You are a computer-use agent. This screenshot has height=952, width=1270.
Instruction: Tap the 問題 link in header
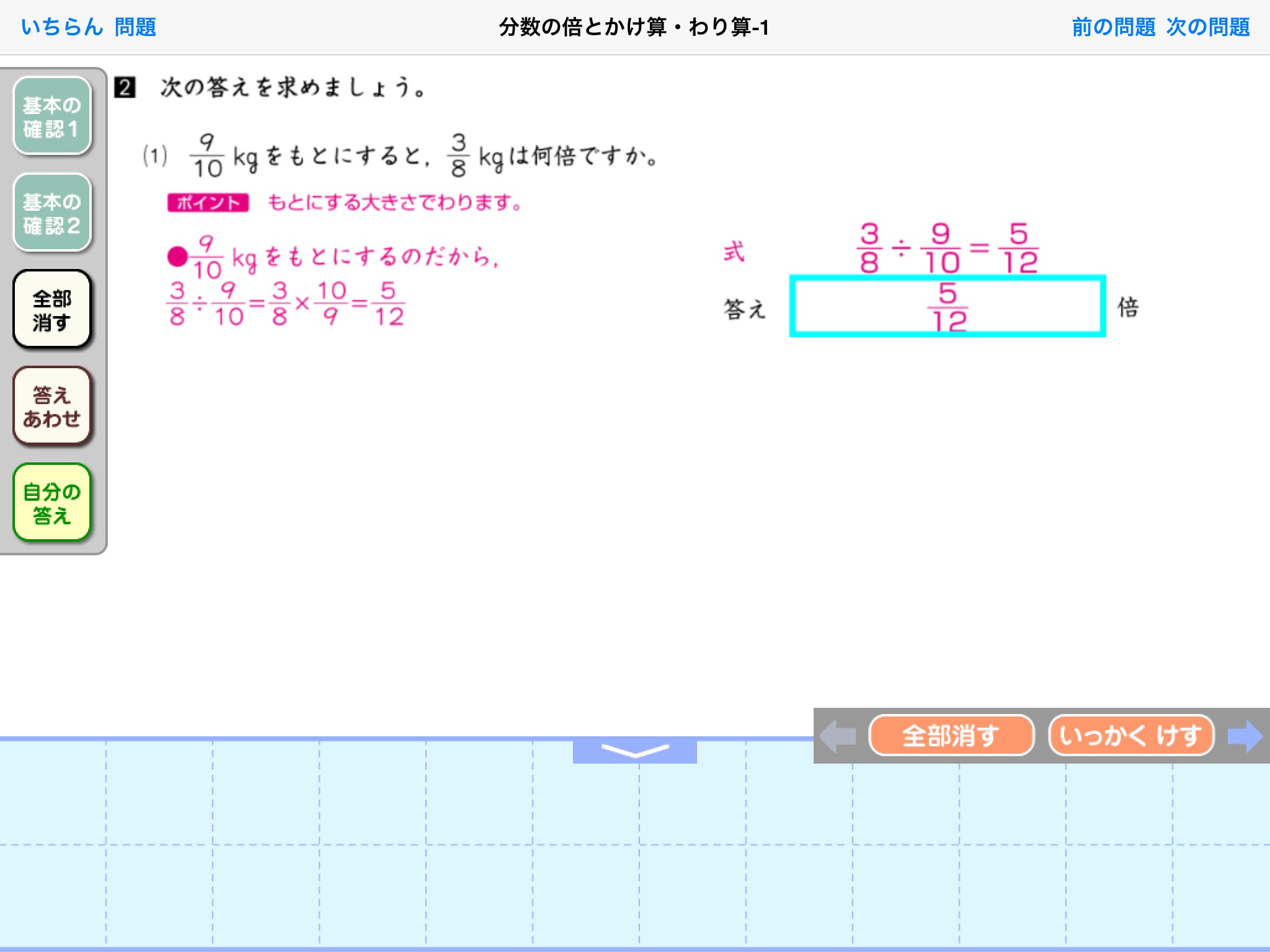click(135, 27)
